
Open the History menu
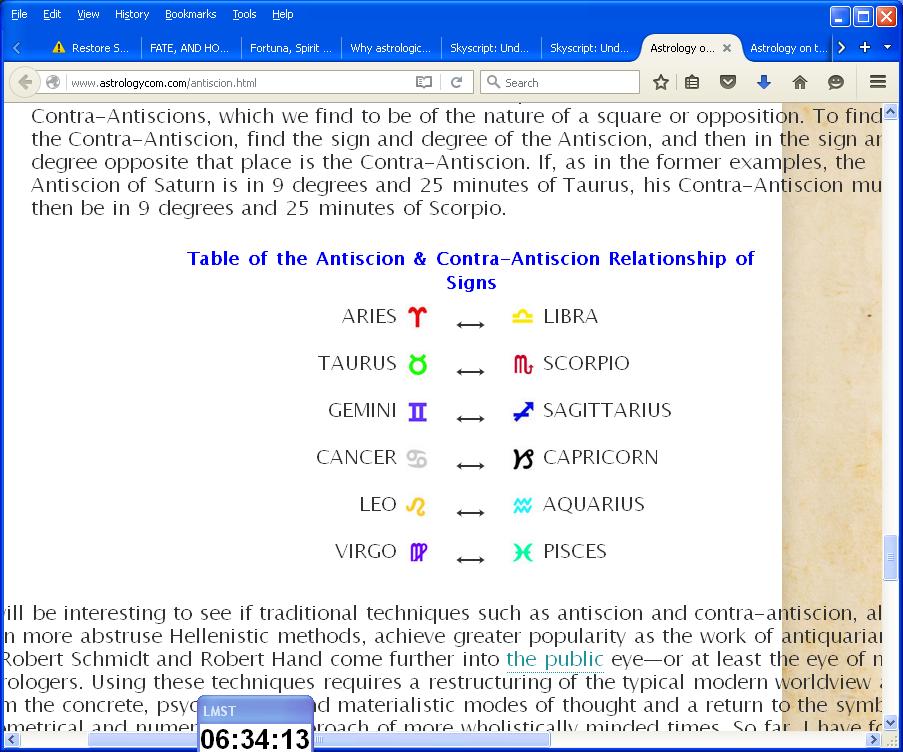click(132, 14)
